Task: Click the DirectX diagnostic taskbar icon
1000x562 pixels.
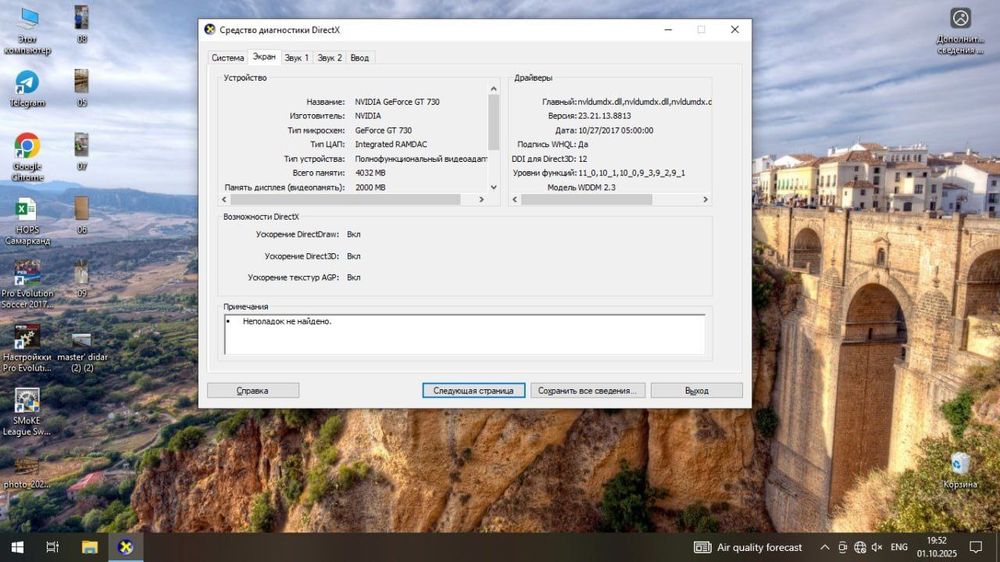Action: coord(126,547)
